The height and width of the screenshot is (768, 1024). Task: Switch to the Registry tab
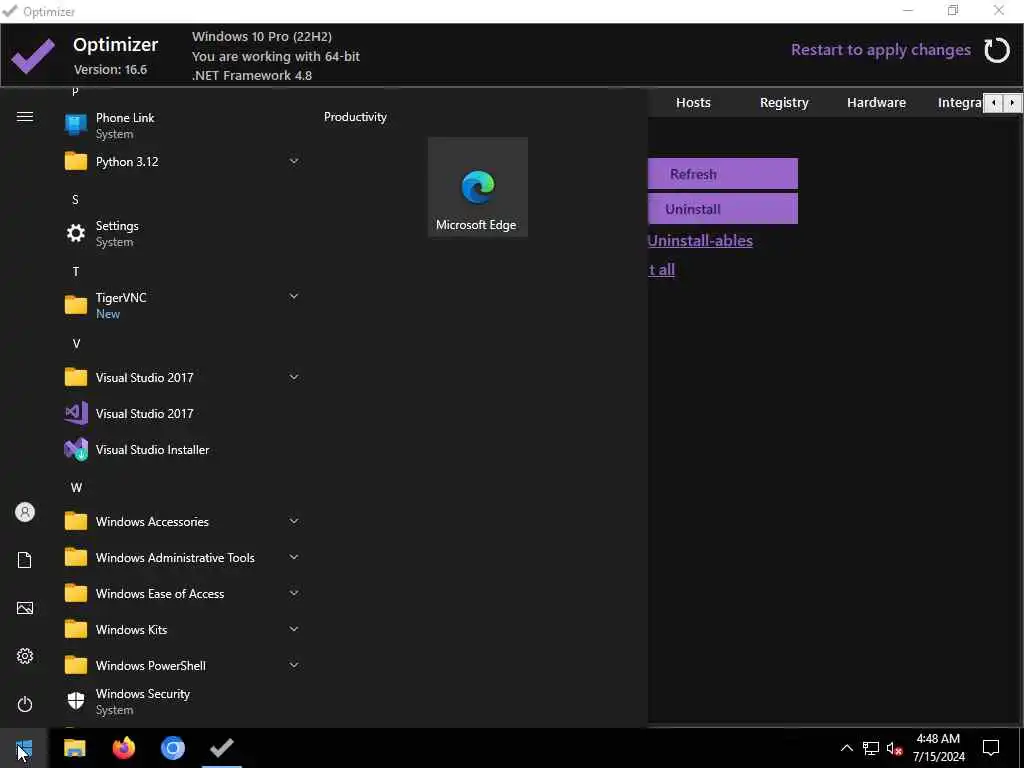pos(784,103)
